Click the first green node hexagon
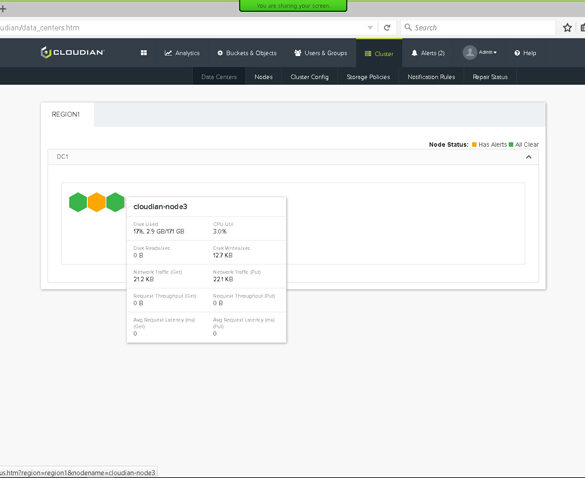 coord(78,202)
